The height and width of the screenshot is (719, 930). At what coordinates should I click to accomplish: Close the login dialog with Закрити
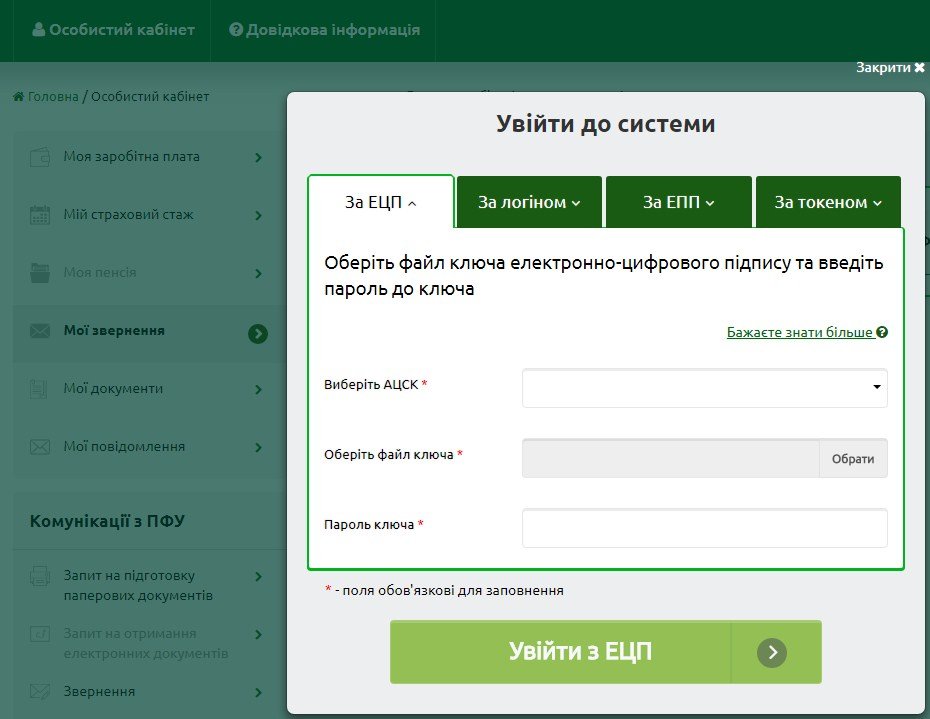[x=890, y=67]
